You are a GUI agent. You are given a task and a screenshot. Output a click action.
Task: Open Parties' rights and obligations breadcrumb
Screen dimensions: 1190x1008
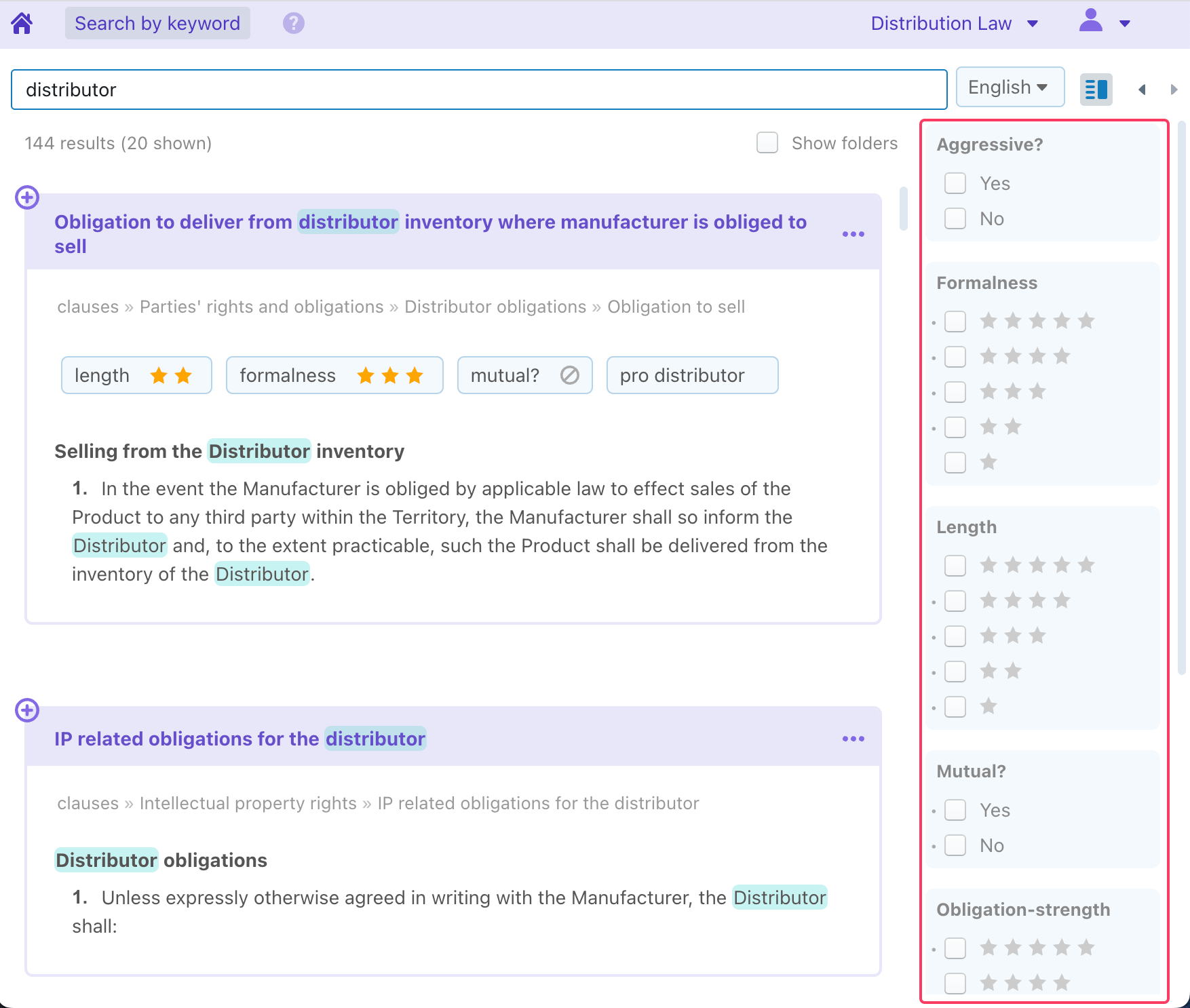click(261, 307)
